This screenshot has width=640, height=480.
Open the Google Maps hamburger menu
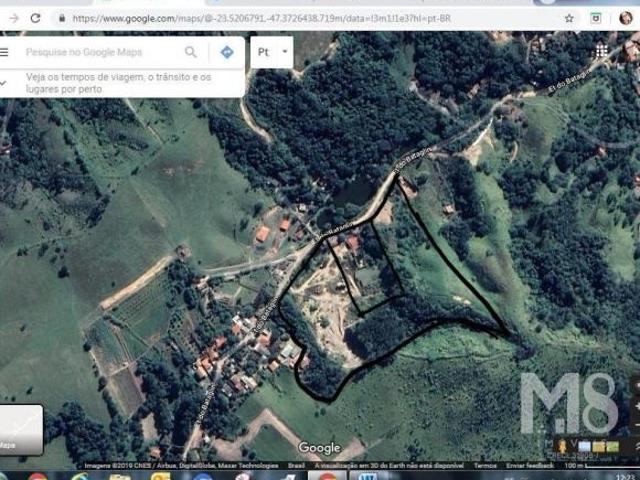point(5,52)
